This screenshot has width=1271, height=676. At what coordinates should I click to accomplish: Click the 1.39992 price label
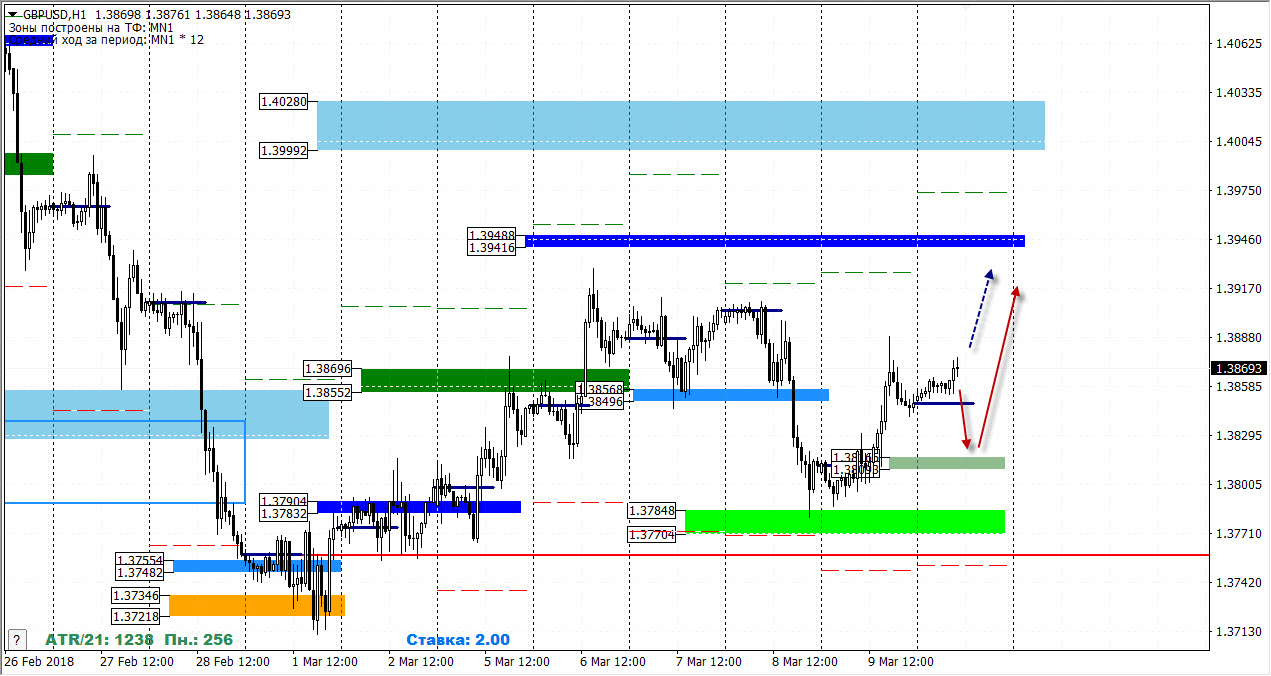[284, 150]
